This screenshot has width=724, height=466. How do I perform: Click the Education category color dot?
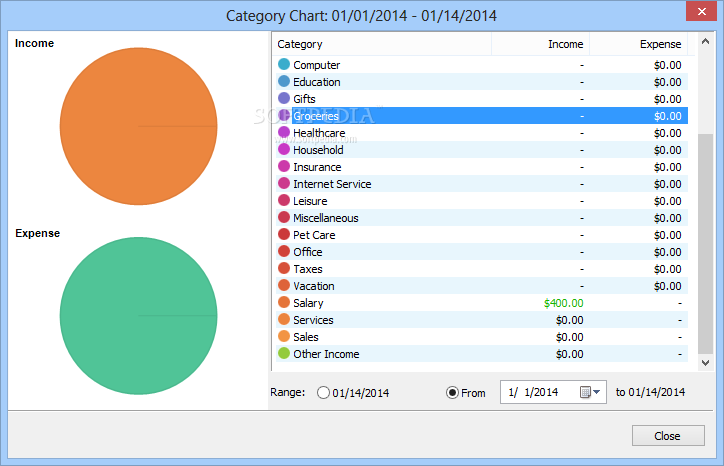[x=284, y=81]
